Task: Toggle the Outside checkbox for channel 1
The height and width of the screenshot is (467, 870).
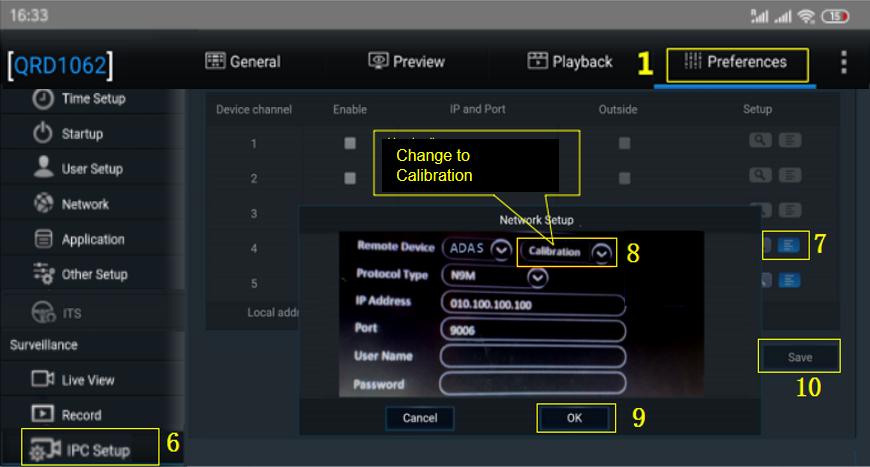Action: [x=624, y=143]
